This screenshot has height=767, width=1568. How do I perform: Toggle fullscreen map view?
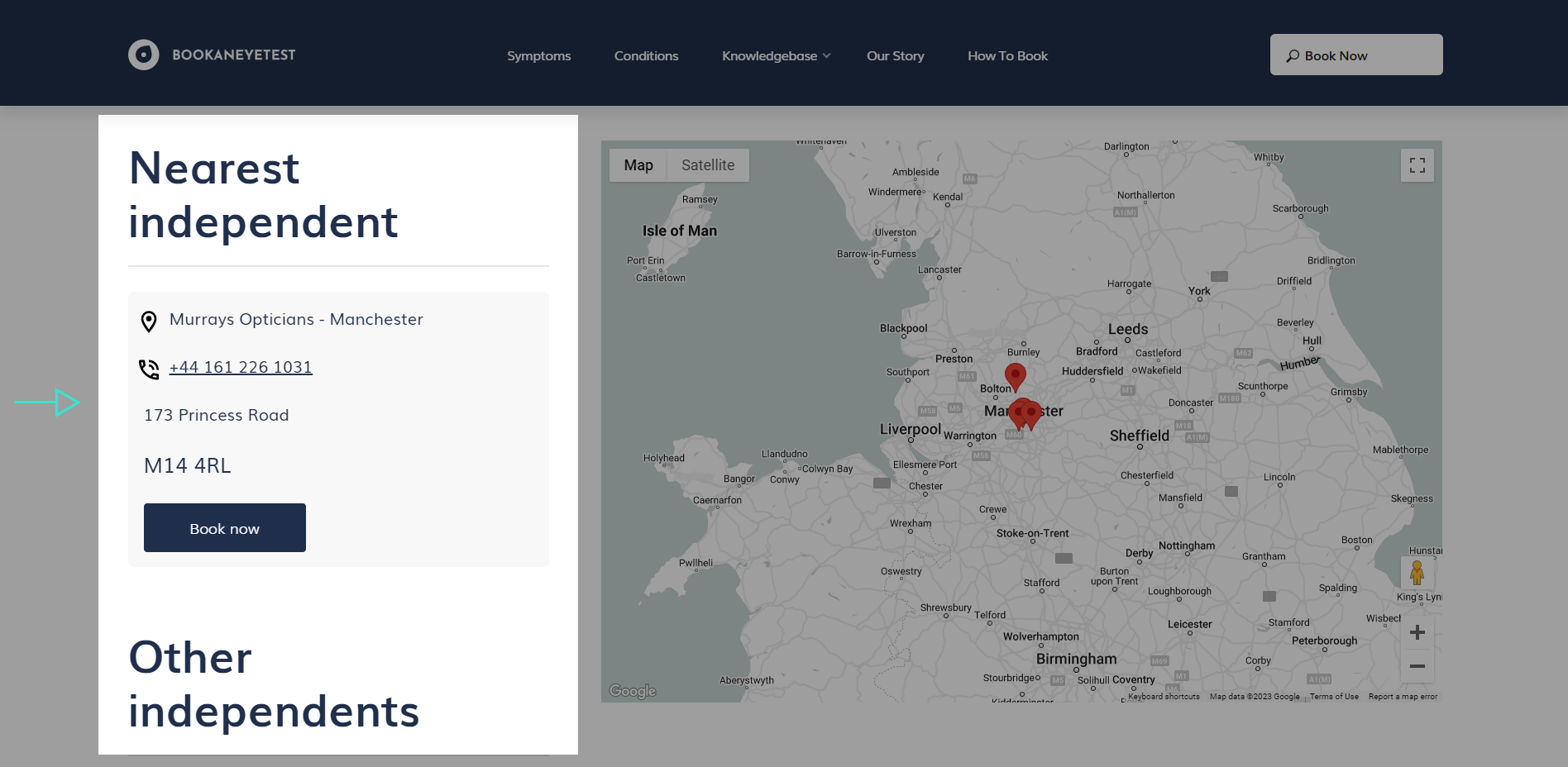tap(1417, 165)
